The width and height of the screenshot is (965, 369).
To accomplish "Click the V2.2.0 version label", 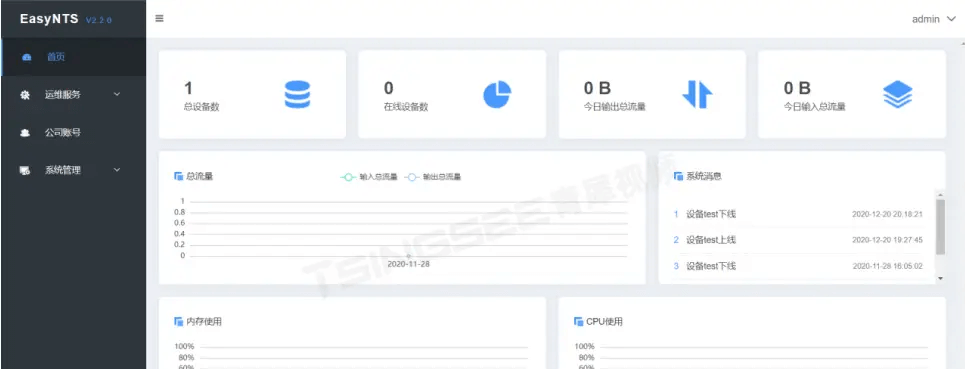I will (98, 20).
